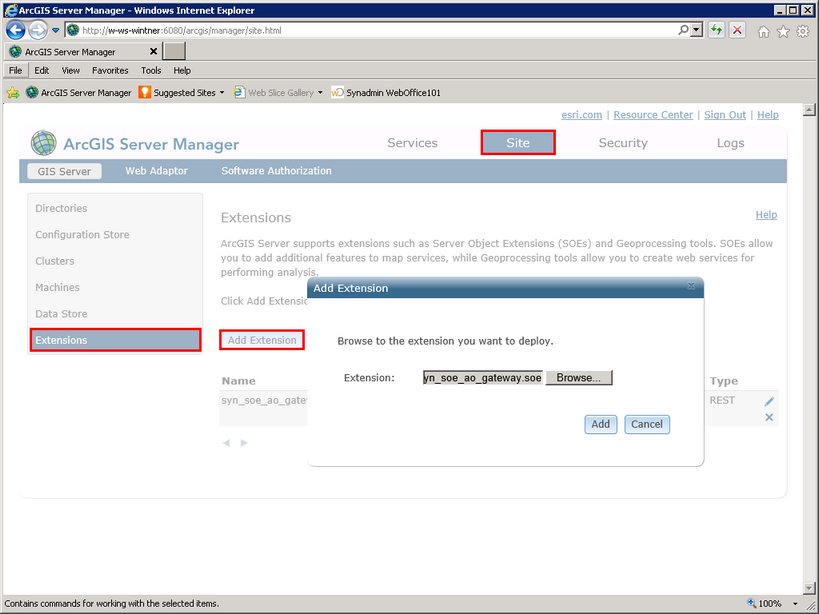Open Internet Explorer settings gear icon
Image resolution: width=819 pixels, height=614 pixels.
802,31
